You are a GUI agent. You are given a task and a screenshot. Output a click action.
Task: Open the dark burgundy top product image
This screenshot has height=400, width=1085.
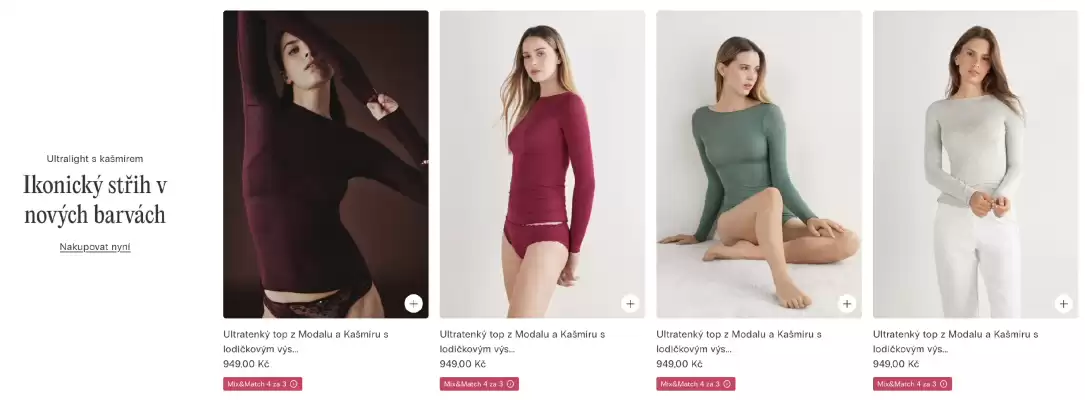point(325,164)
